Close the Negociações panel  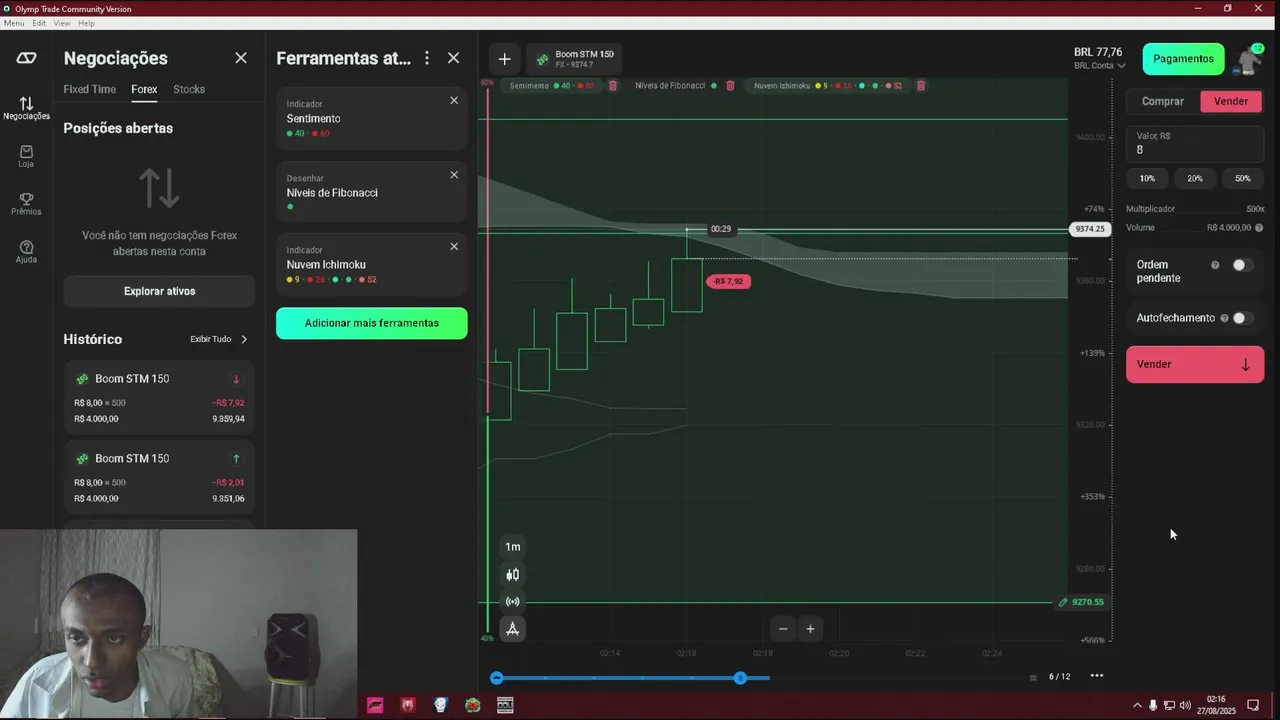click(x=241, y=58)
